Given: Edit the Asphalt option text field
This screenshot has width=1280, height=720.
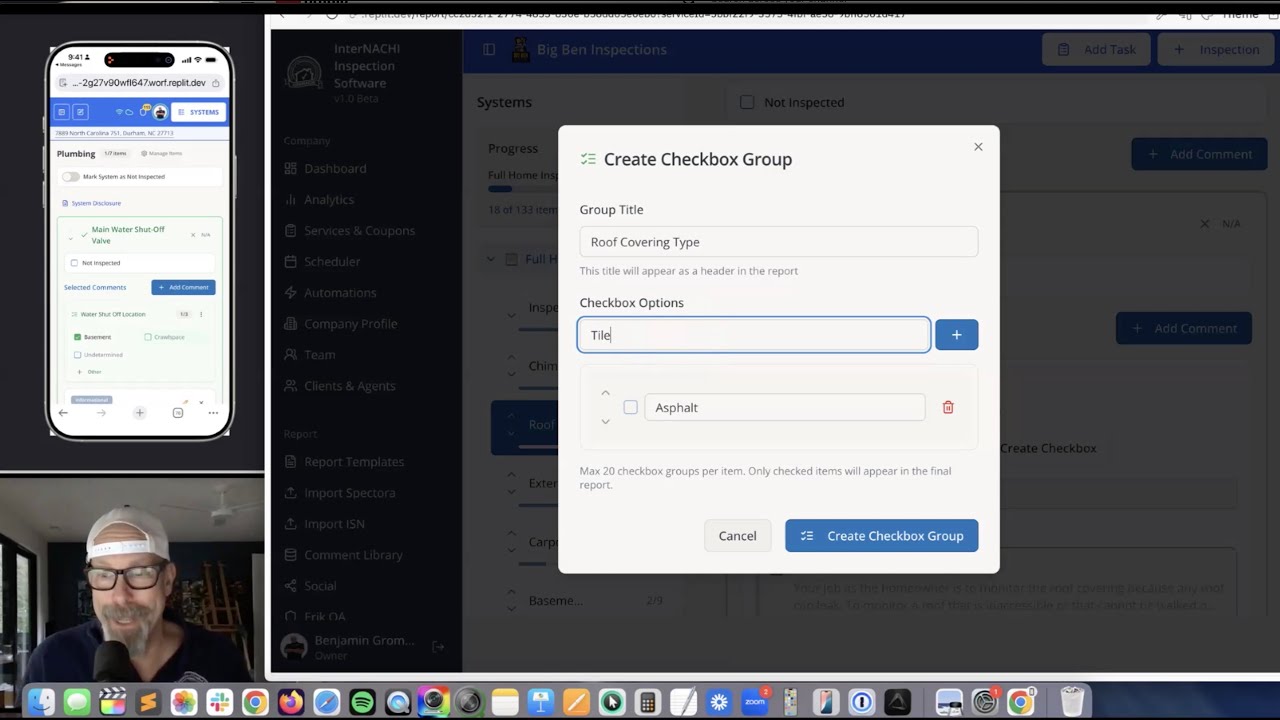Looking at the screenshot, I should click(x=785, y=407).
